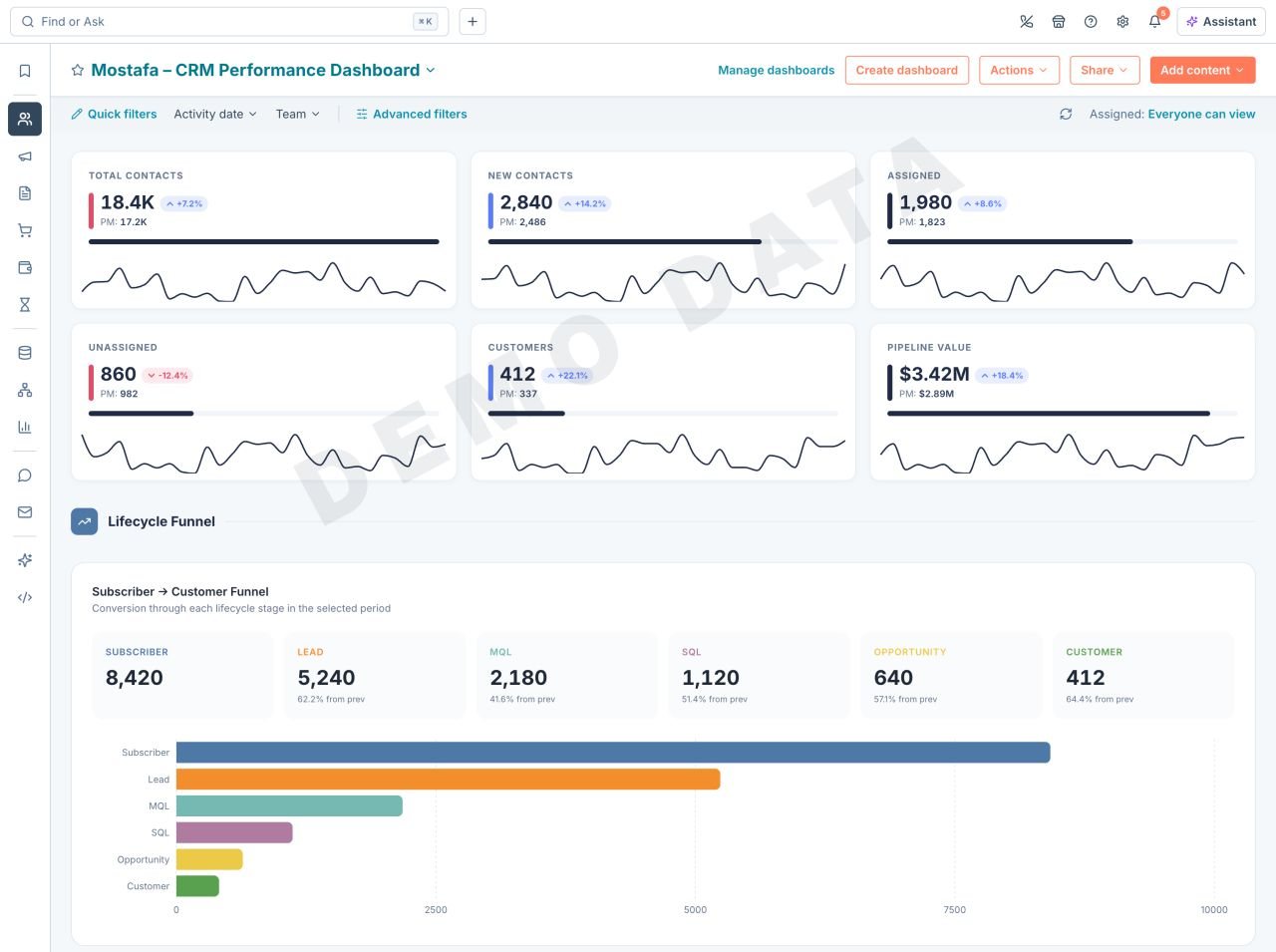Click the purple SQL bar in chart

pyautogui.click(x=234, y=832)
